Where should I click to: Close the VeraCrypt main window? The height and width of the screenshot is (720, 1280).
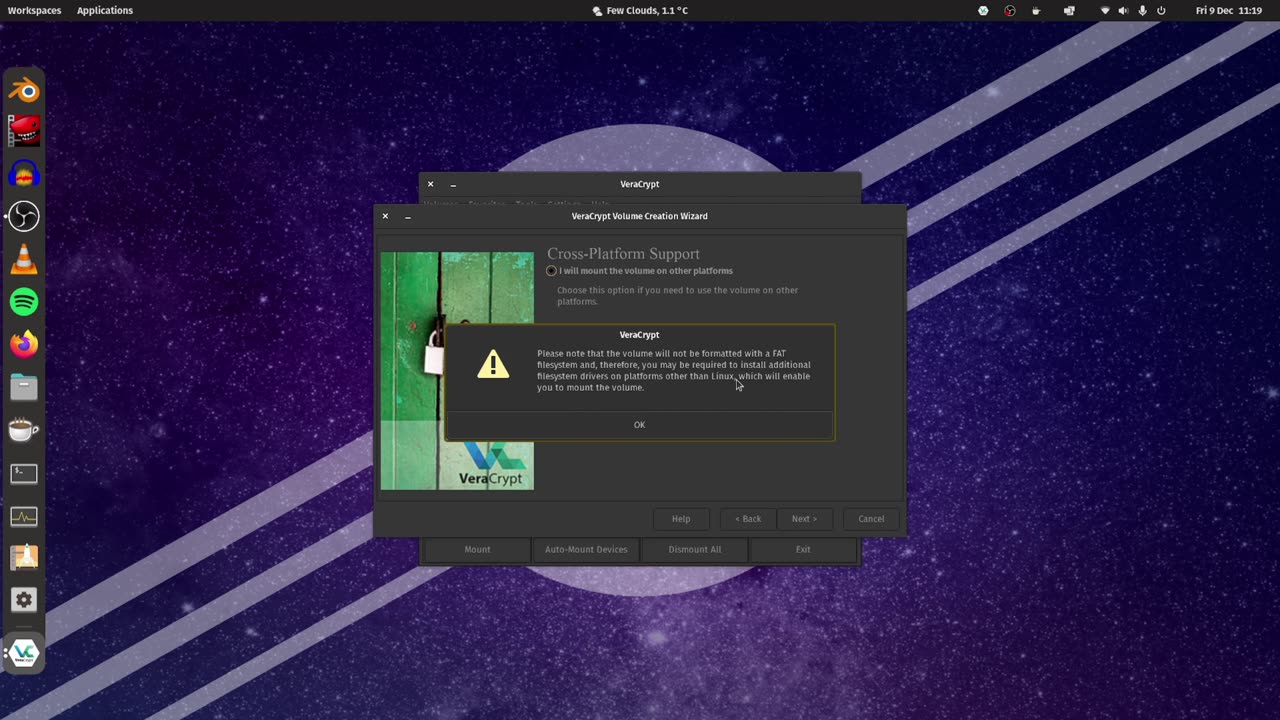[x=431, y=184]
